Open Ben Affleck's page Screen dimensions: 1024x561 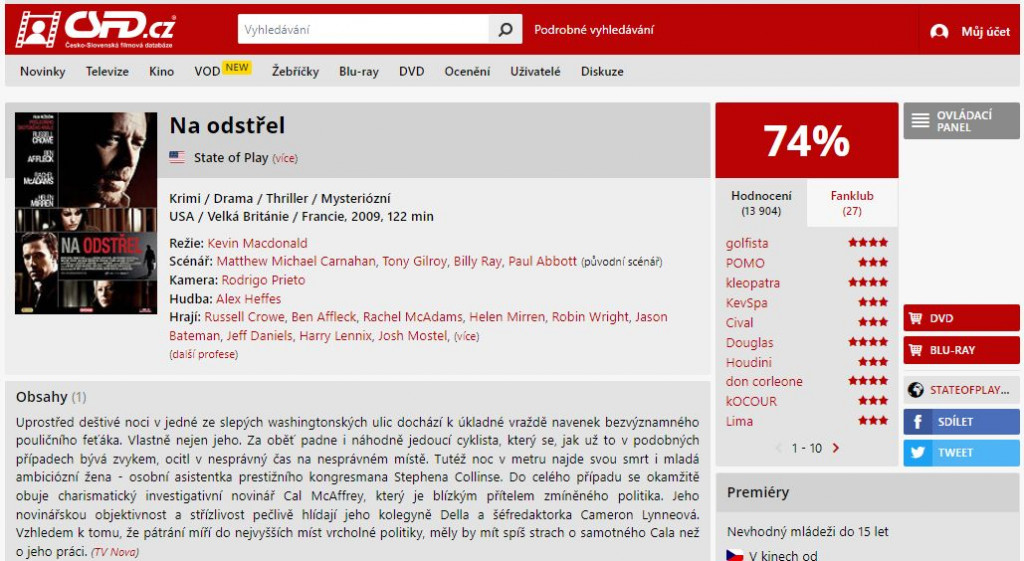click(324, 317)
